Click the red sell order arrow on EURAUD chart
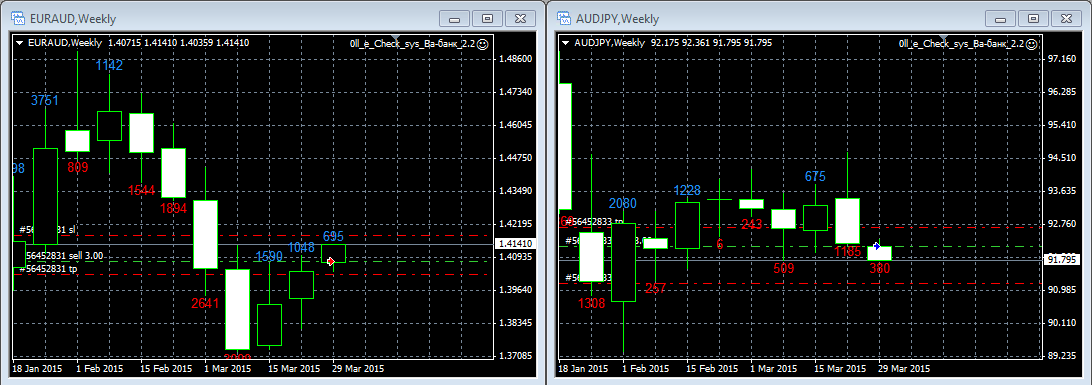 [331, 261]
